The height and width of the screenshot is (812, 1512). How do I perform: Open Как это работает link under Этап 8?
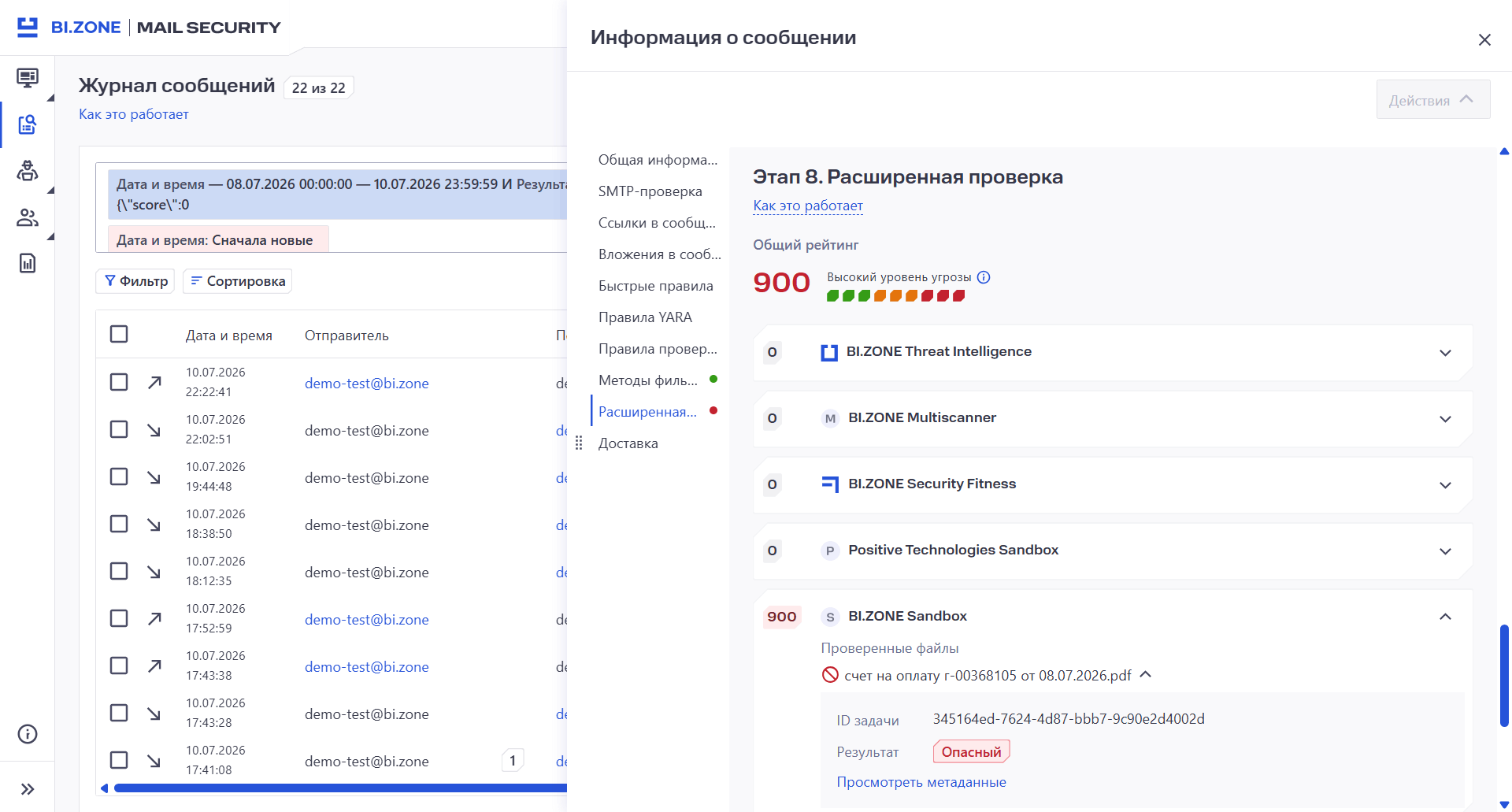point(808,206)
